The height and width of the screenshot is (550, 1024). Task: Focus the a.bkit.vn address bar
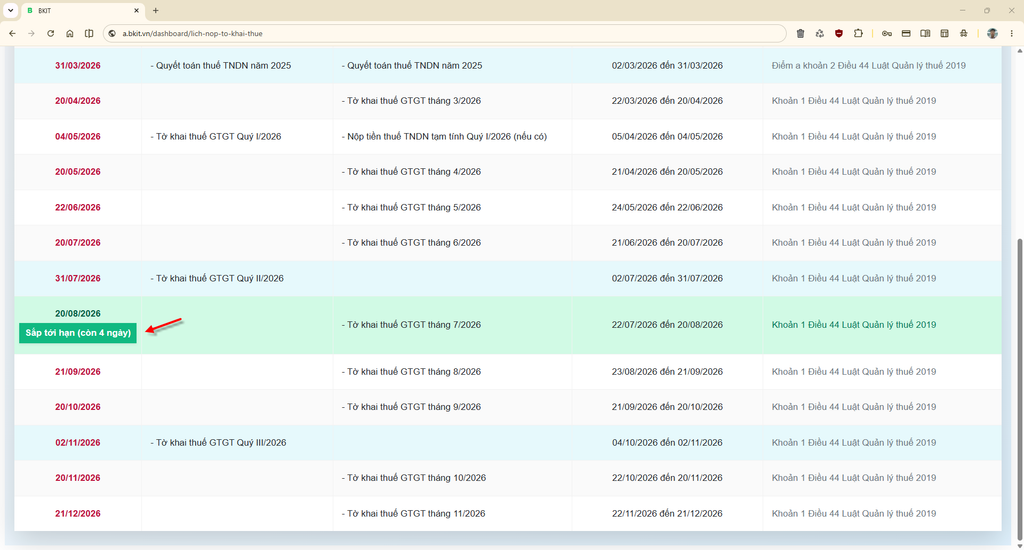444,33
